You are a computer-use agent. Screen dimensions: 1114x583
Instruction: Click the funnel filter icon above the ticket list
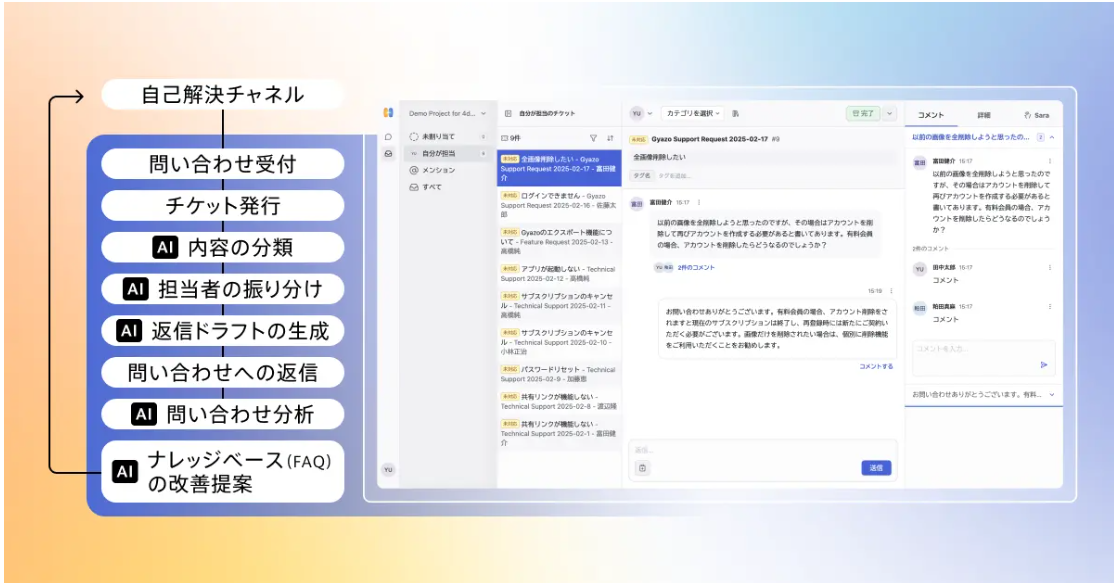point(593,137)
